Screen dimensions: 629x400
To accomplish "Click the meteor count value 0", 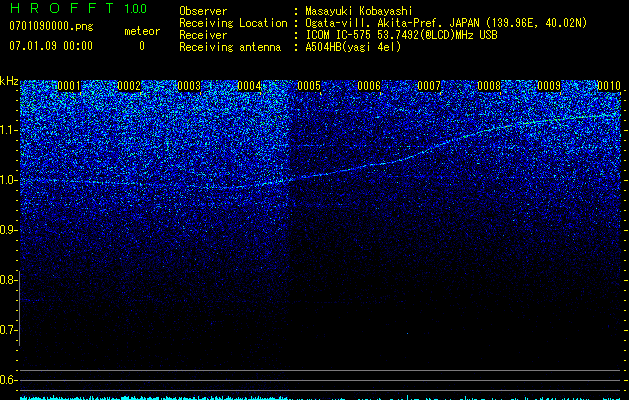I will pos(142,46).
